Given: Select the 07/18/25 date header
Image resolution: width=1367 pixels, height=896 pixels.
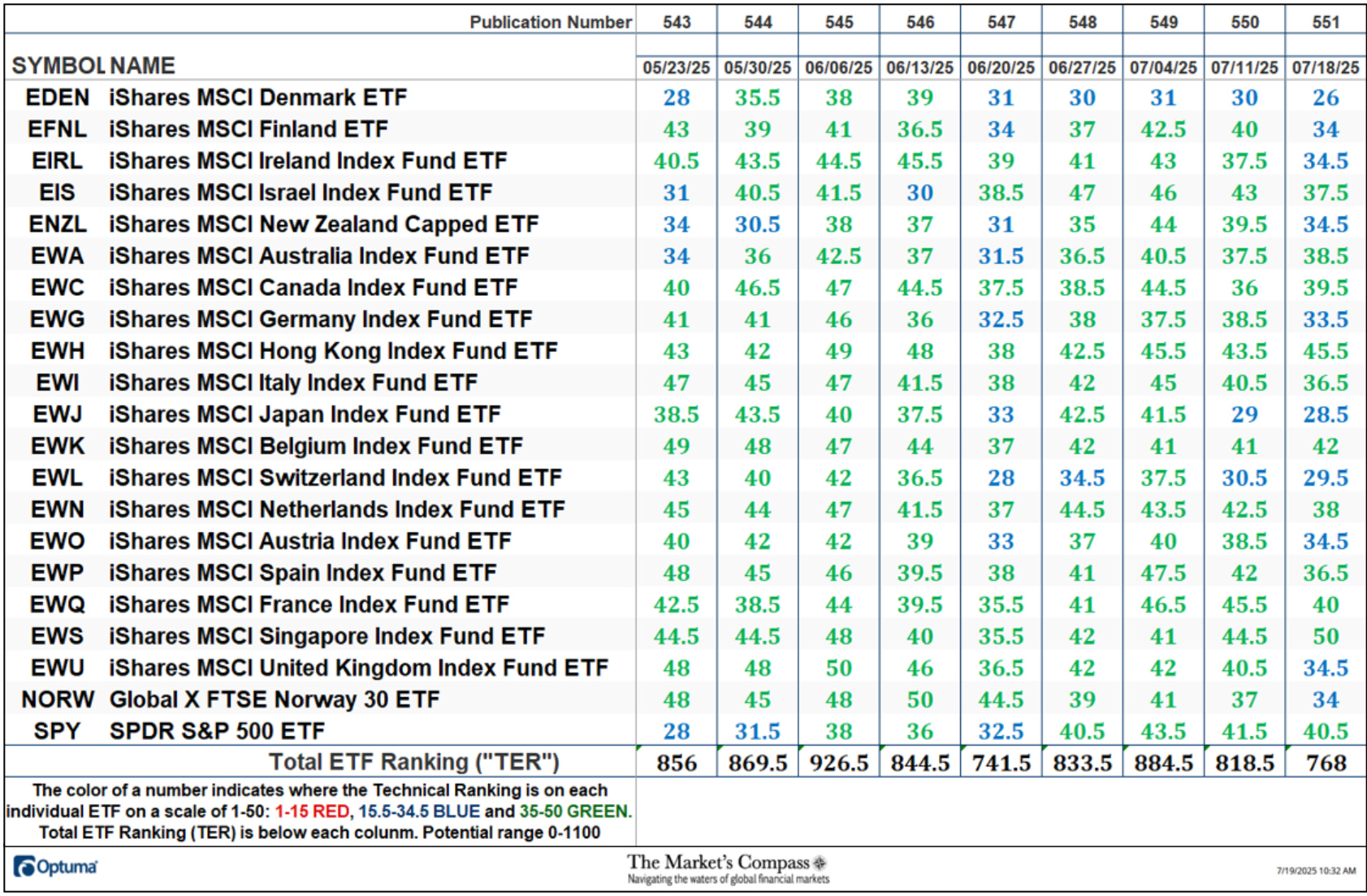Looking at the screenshot, I should point(1326,67).
